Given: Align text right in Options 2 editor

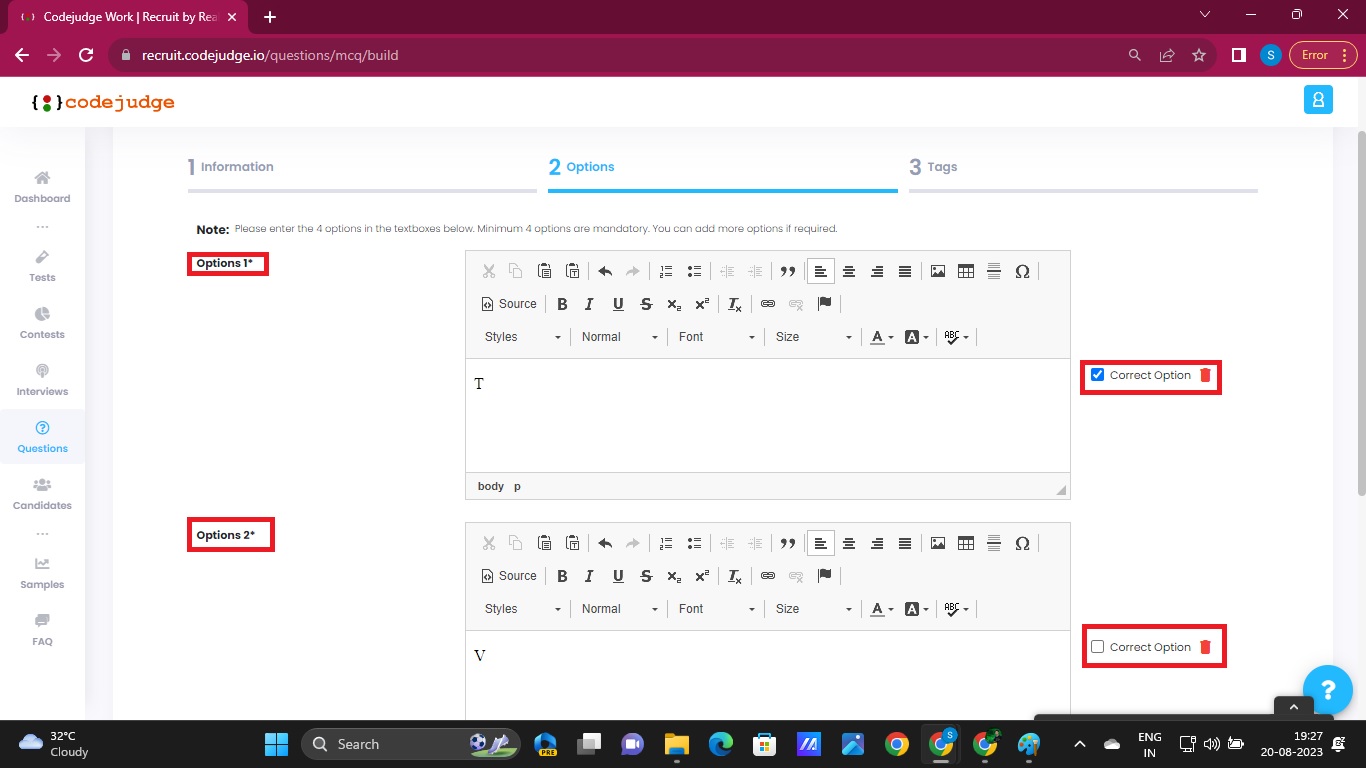Looking at the screenshot, I should coord(877,543).
